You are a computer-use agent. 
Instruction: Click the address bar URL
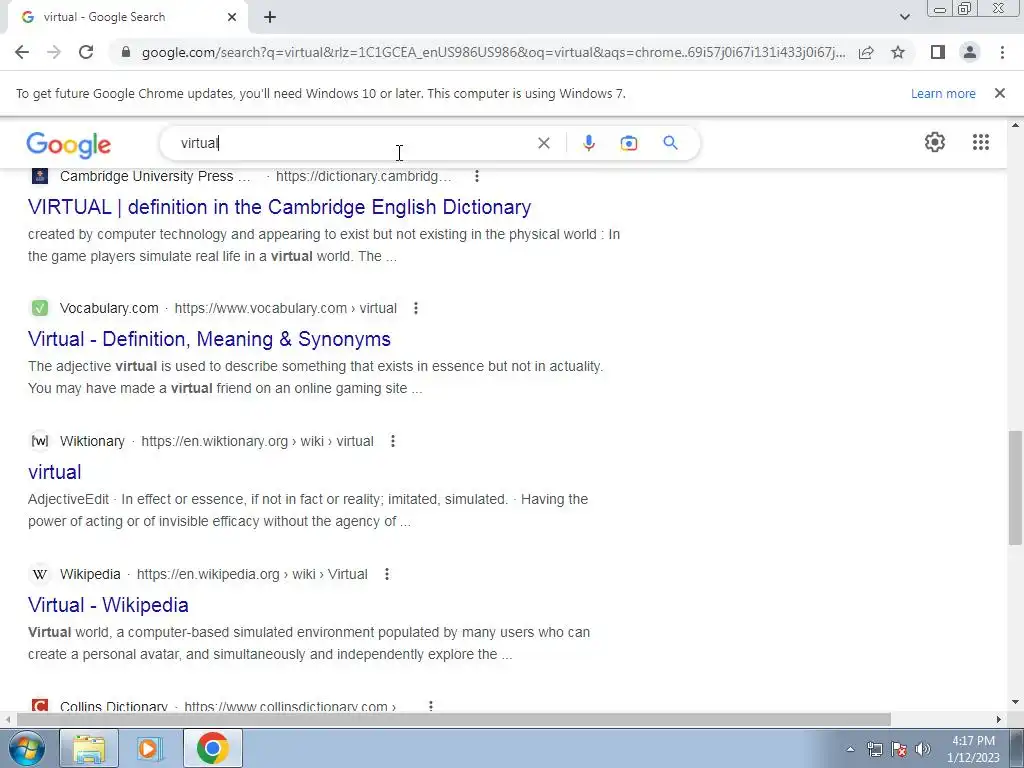coord(493,52)
